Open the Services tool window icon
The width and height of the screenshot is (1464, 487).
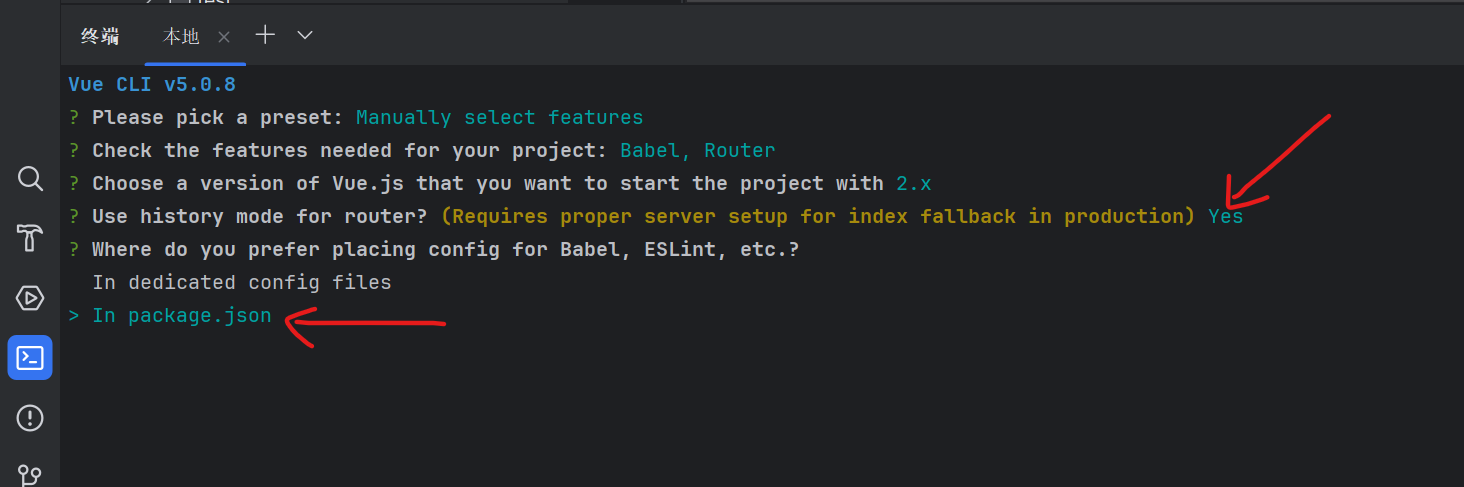pyautogui.click(x=30, y=298)
